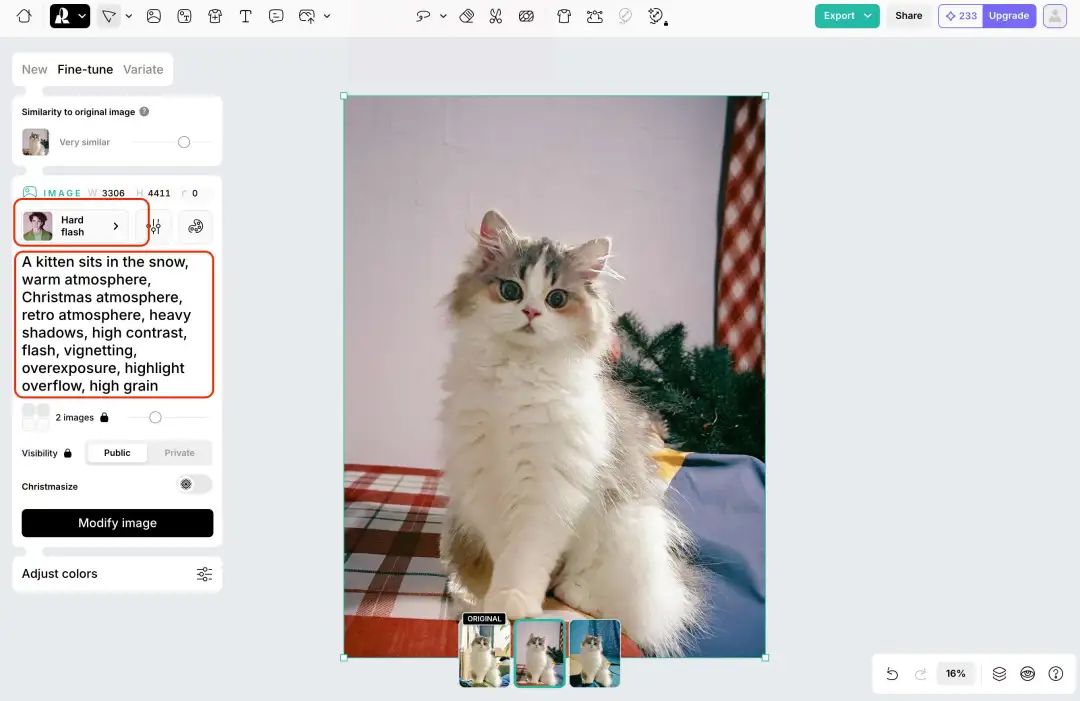Select the image generation tool
This screenshot has width=1080, height=701.
pyautogui.click(x=154, y=16)
